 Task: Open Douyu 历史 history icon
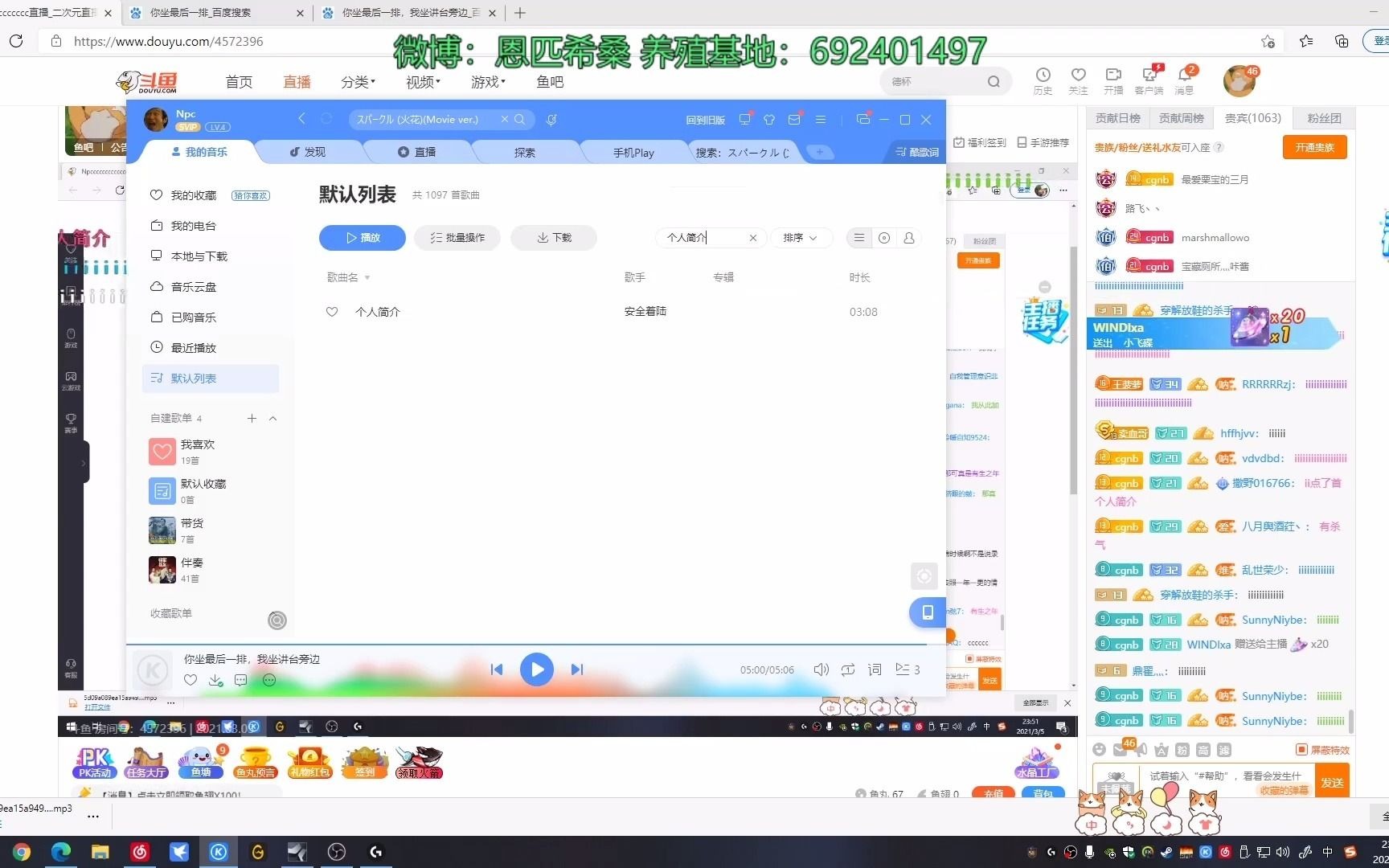(1043, 81)
